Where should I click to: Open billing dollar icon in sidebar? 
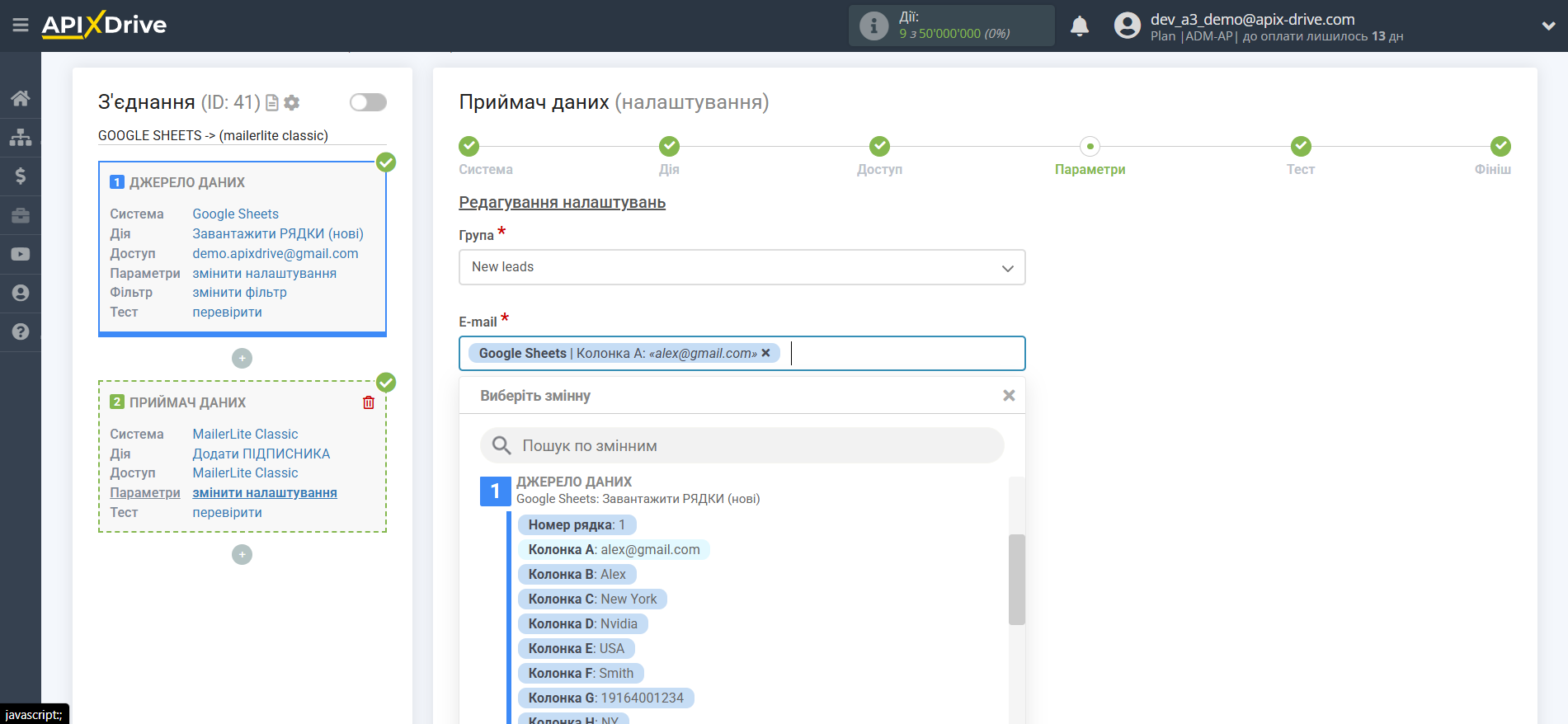[21, 176]
